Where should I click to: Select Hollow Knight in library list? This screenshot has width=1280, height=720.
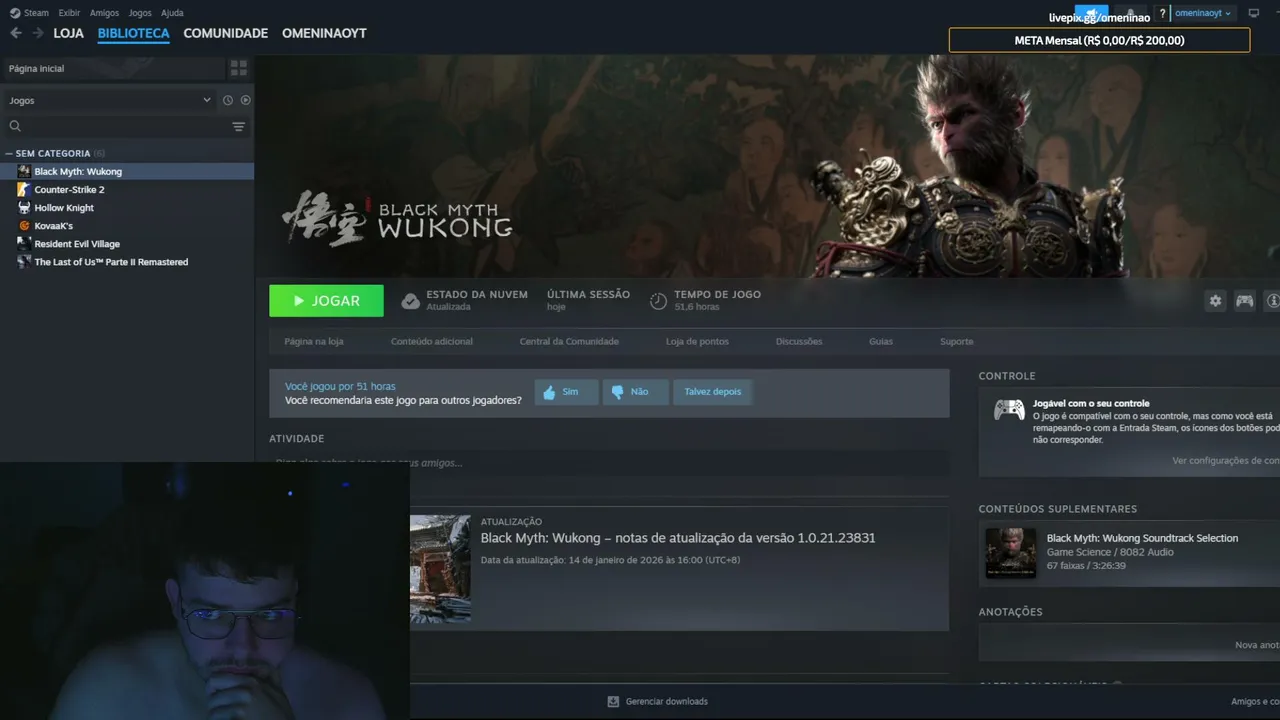point(127,208)
